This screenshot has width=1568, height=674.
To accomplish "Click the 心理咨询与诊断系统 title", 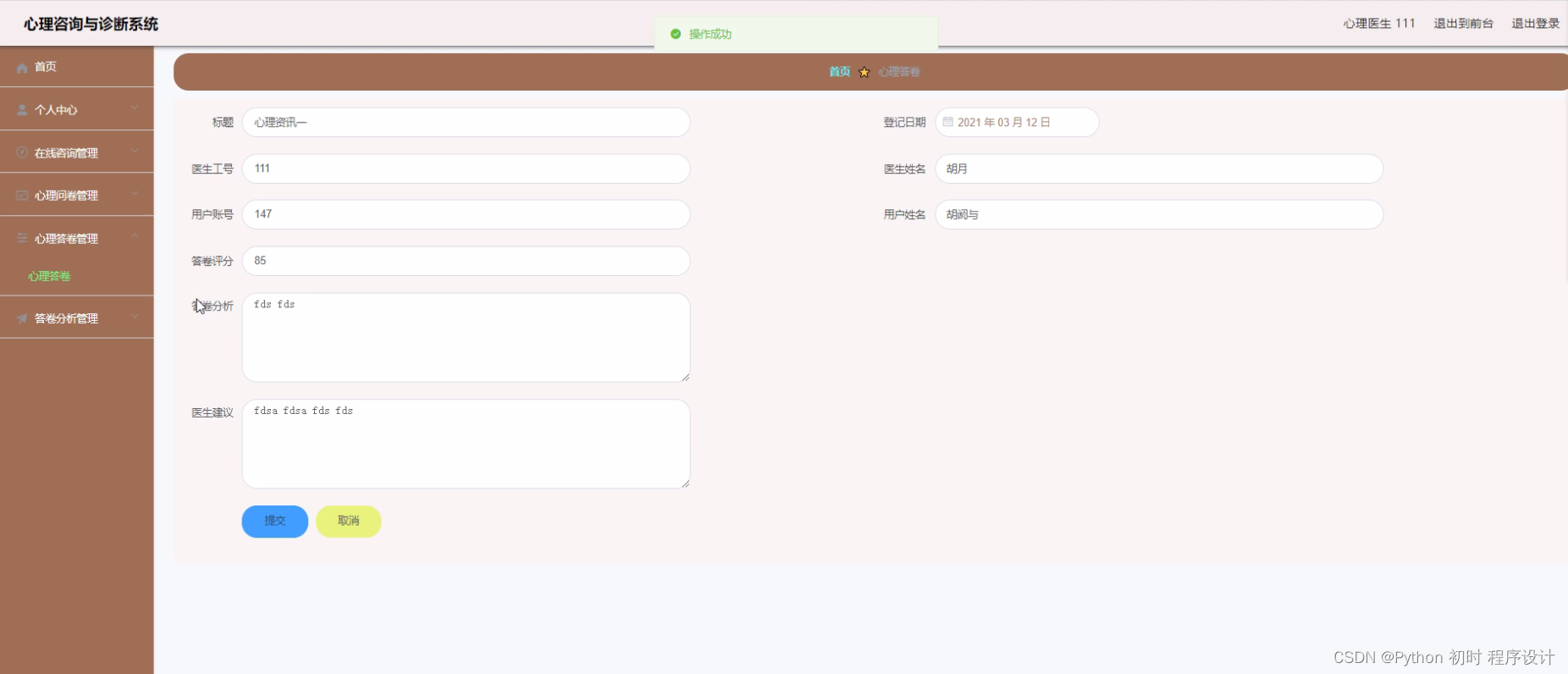I will click(x=91, y=24).
